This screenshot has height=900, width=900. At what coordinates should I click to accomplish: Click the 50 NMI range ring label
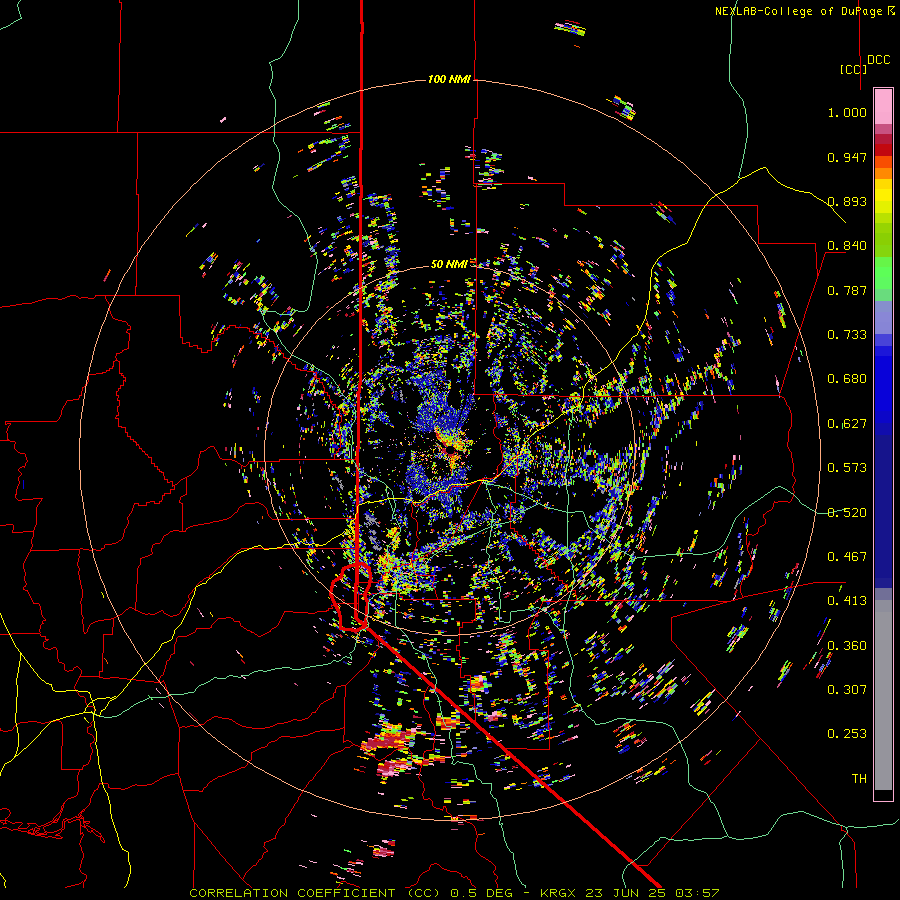(449, 264)
